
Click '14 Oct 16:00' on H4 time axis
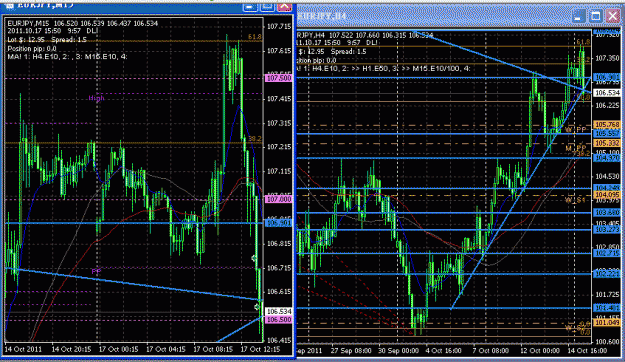pos(587,351)
